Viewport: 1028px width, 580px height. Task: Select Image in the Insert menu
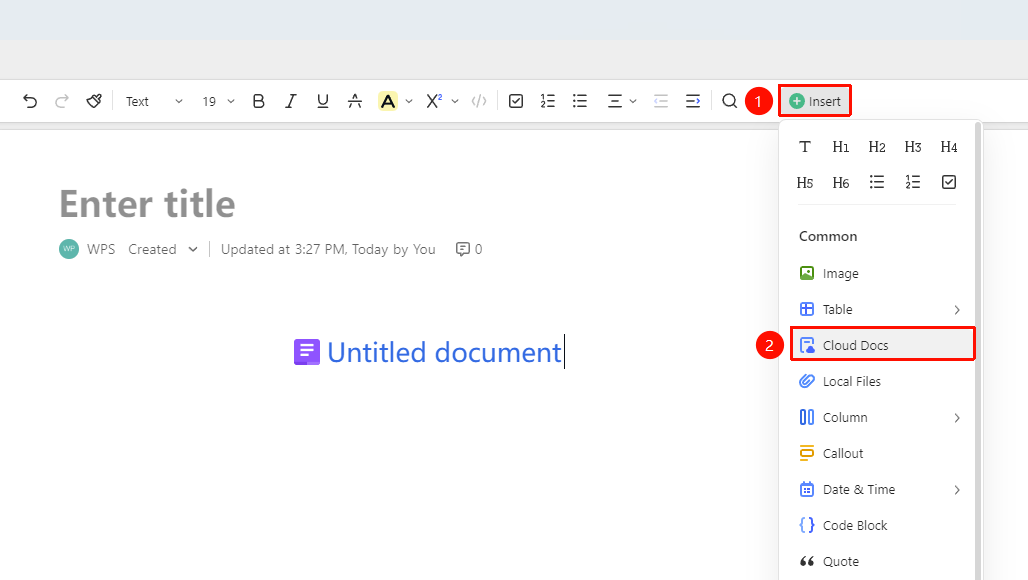click(882, 273)
